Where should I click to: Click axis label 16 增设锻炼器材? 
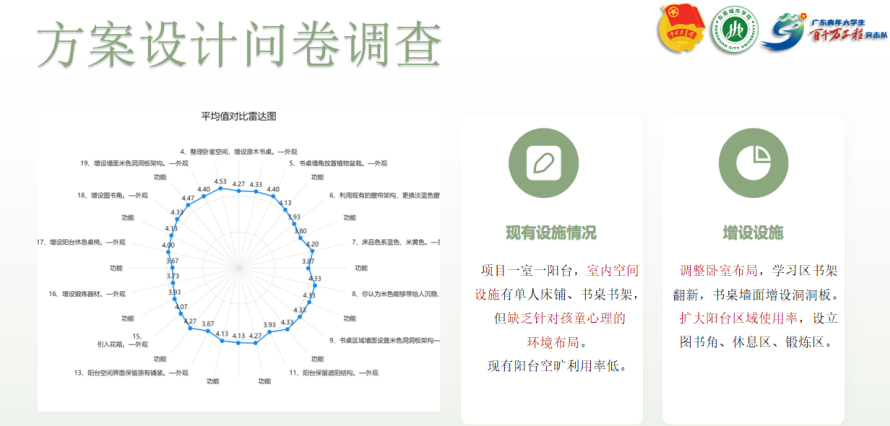coord(95,294)
